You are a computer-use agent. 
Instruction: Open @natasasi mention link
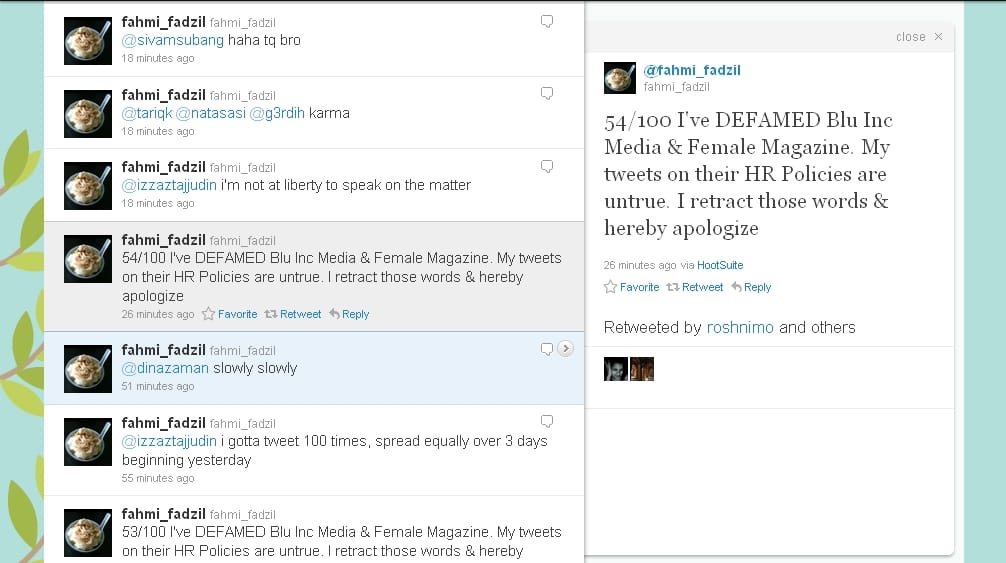tap(210, 113)
